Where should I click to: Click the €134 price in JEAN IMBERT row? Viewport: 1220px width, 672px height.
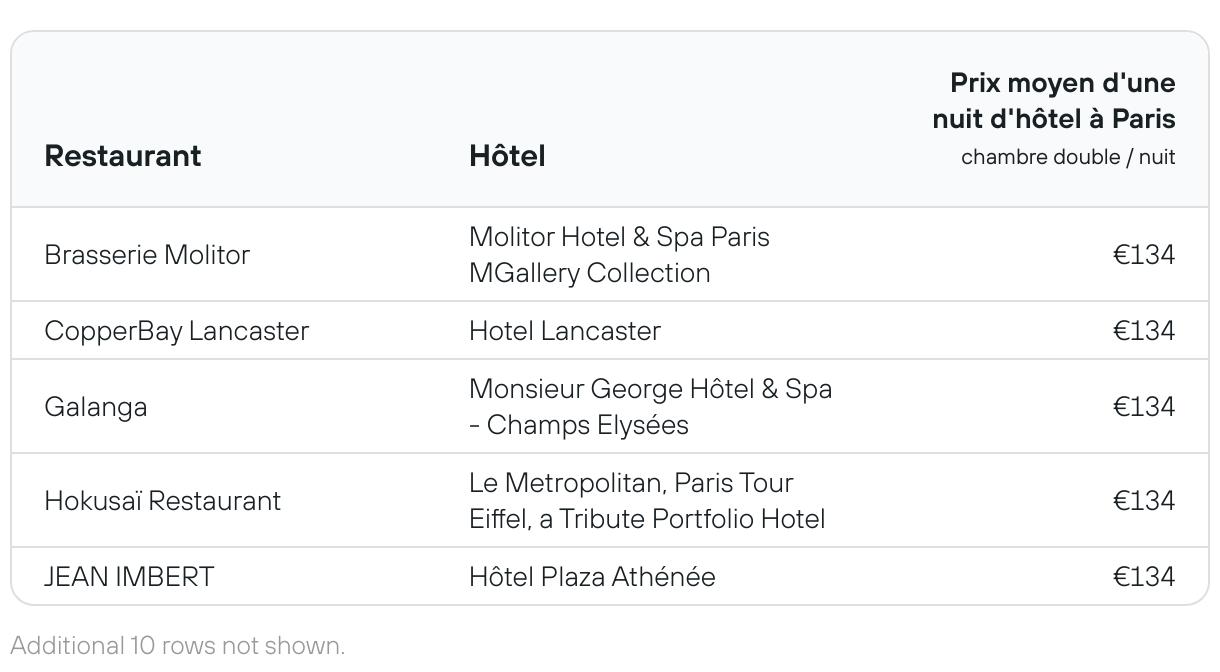click(1143, 577)
